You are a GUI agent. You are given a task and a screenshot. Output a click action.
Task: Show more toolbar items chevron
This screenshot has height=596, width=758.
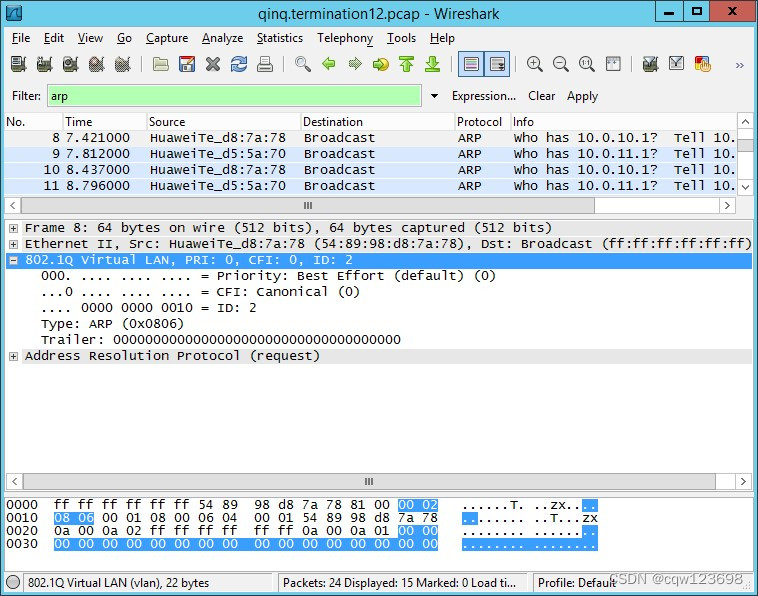[x=740, y=65]
